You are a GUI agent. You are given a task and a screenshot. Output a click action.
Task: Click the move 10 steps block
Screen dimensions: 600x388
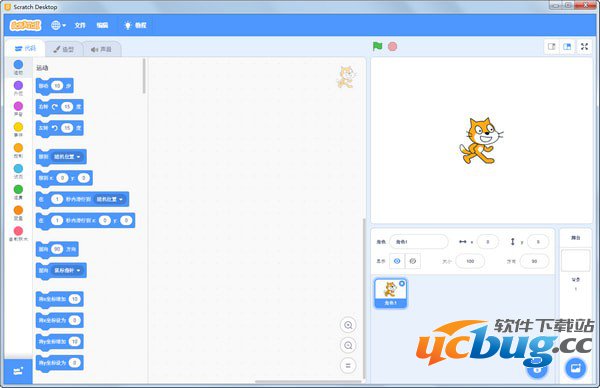[54, 86]
